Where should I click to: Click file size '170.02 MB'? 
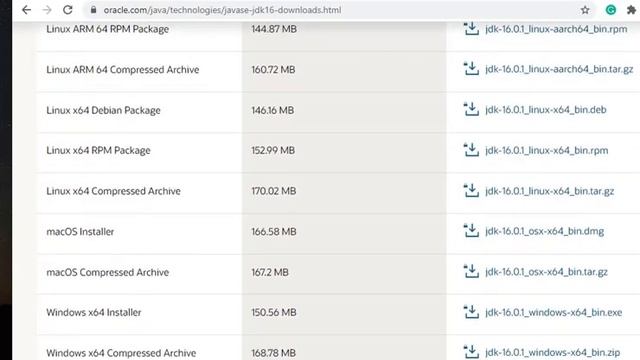tap(273, 191)
